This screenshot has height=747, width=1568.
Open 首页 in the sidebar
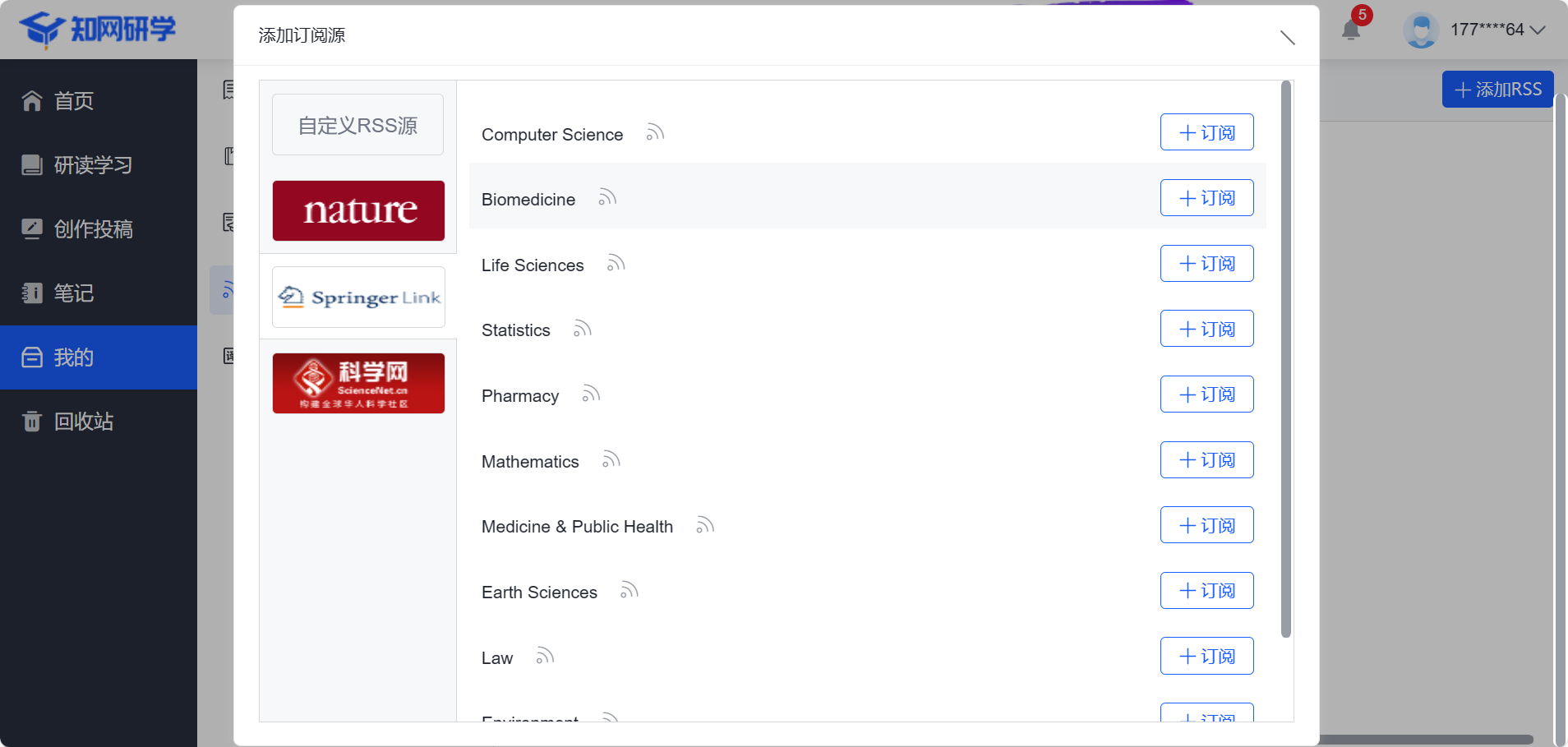[74, 101]
